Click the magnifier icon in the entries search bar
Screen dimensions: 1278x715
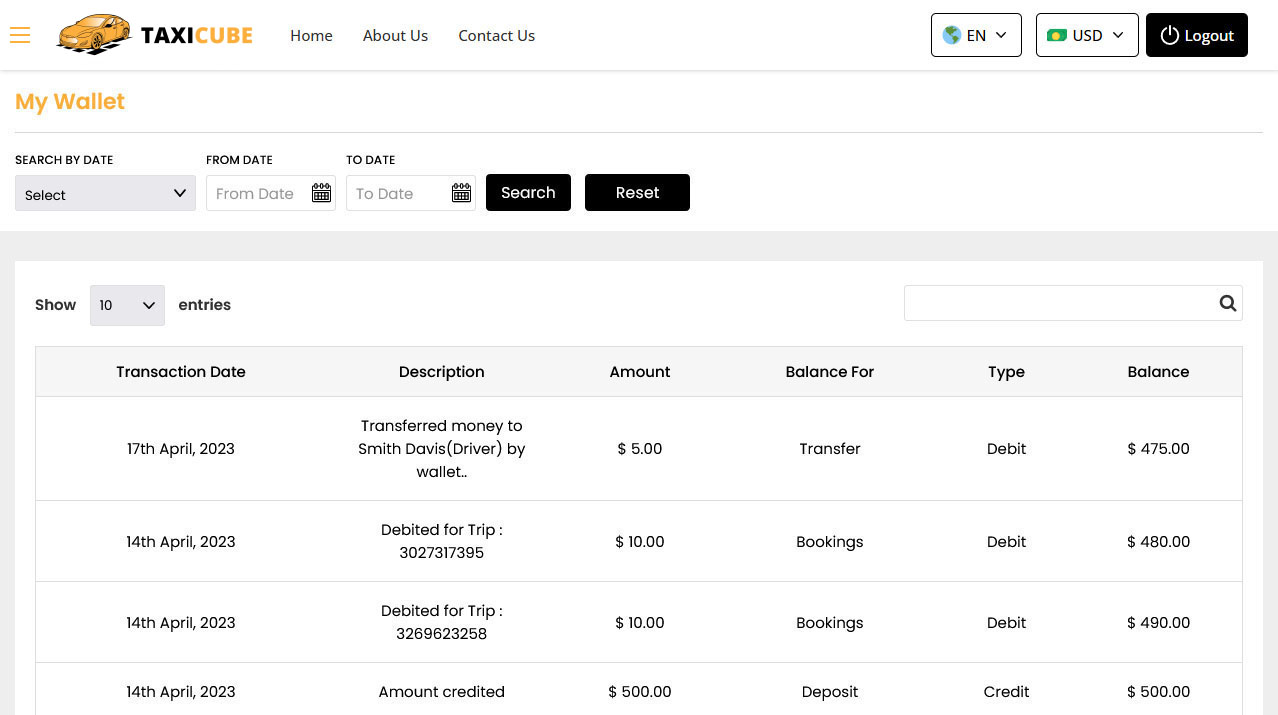[1227, 303]
